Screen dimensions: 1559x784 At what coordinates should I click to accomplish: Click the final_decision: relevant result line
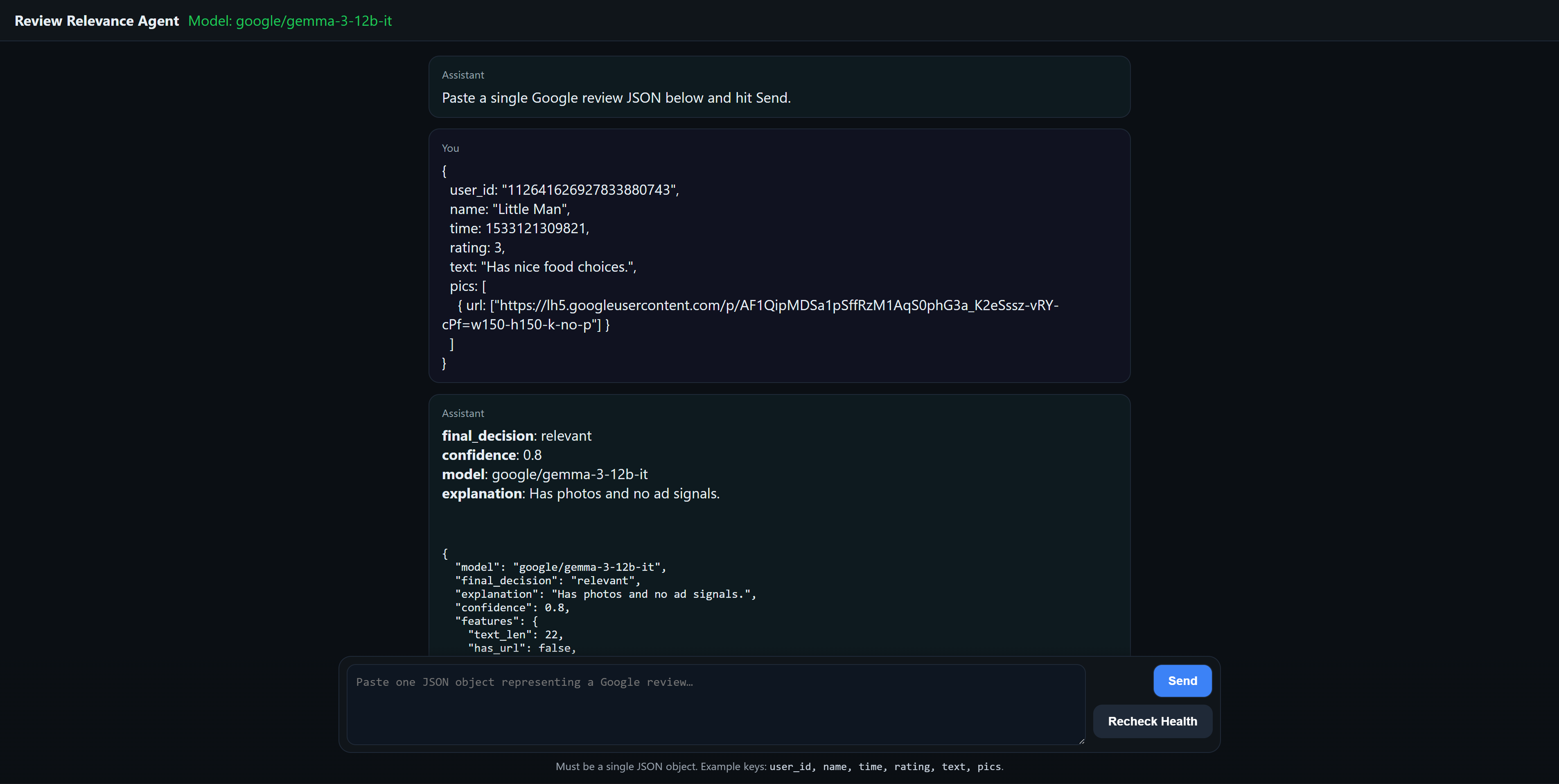tap(516, 435)
